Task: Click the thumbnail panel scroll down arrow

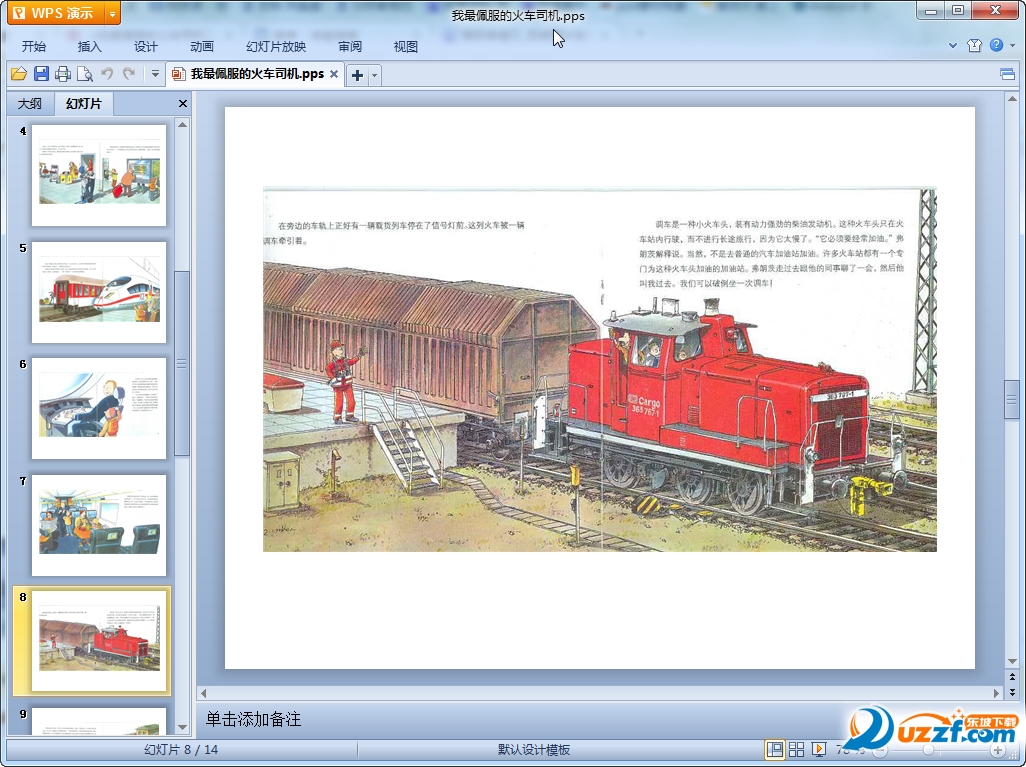Action: 183,726
